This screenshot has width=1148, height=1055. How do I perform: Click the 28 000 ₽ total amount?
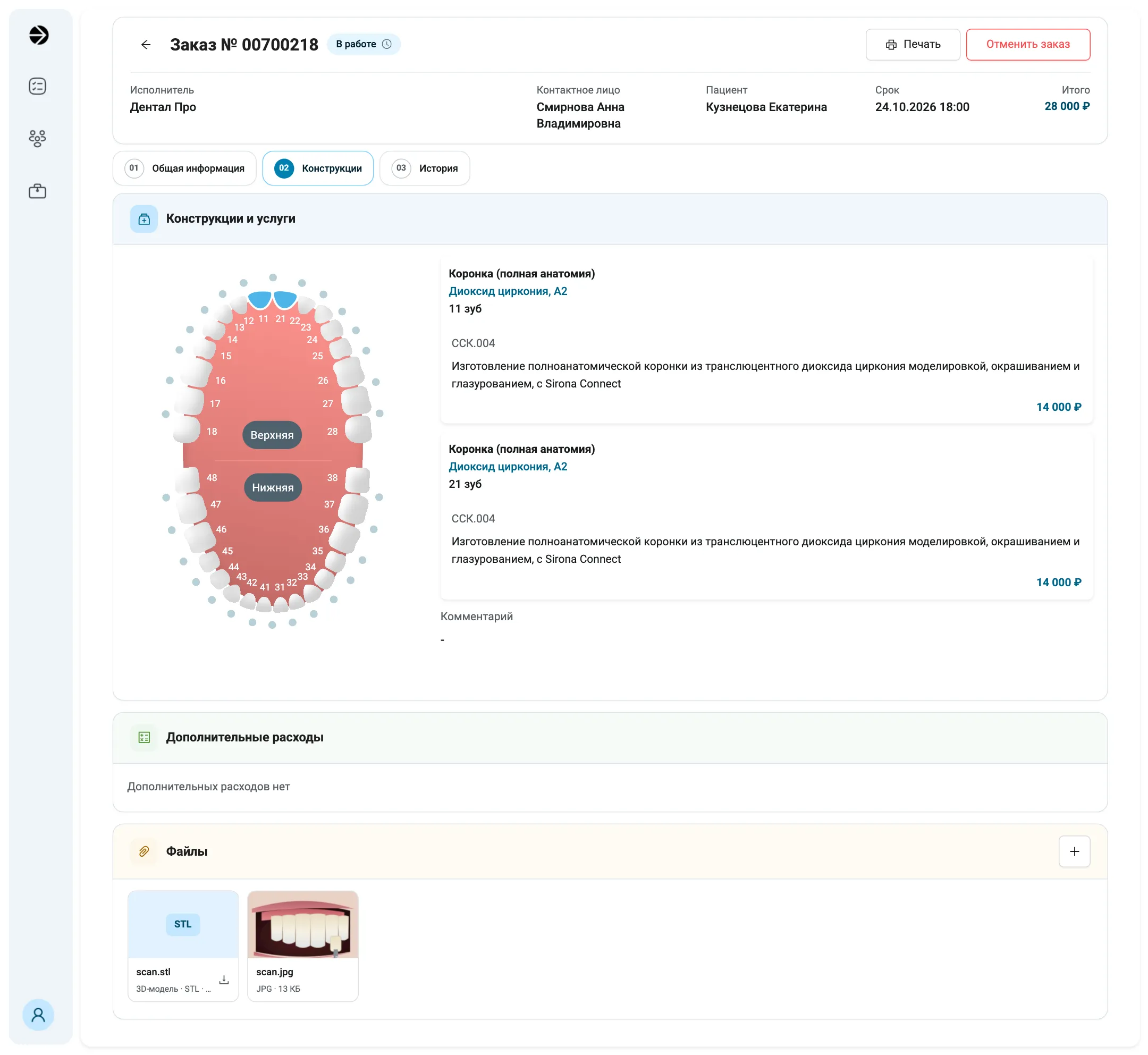[1067, 106]
